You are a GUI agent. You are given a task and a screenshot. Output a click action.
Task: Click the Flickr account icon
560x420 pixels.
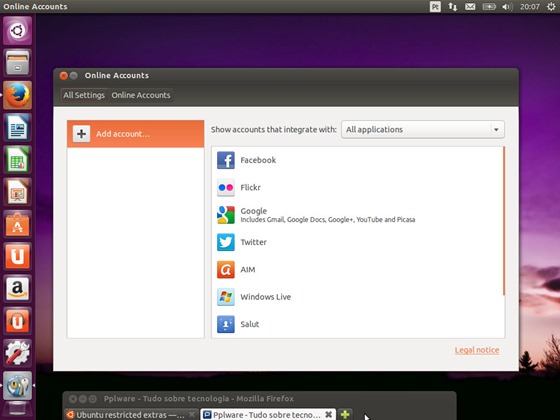tap(226, 188)
